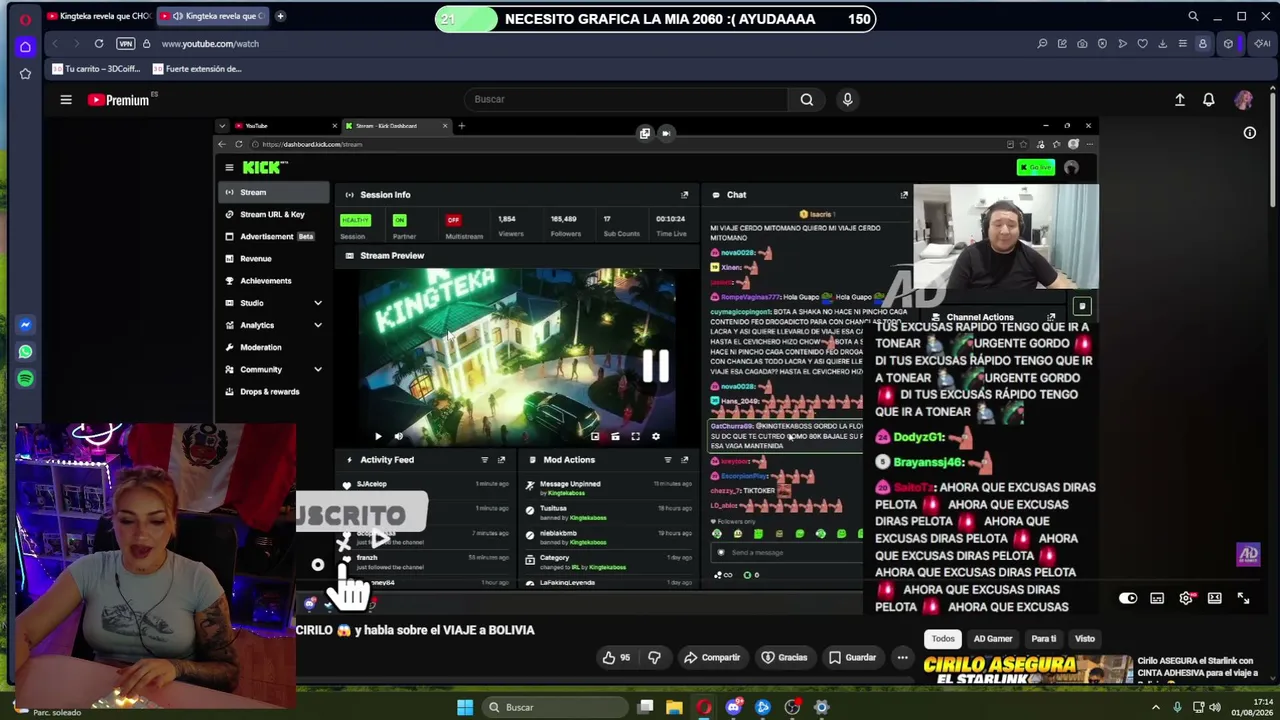Click the Windows taskbar Buscar search box
The width and height of the screenshot is (1280, 720).
(x=553, y=707)
